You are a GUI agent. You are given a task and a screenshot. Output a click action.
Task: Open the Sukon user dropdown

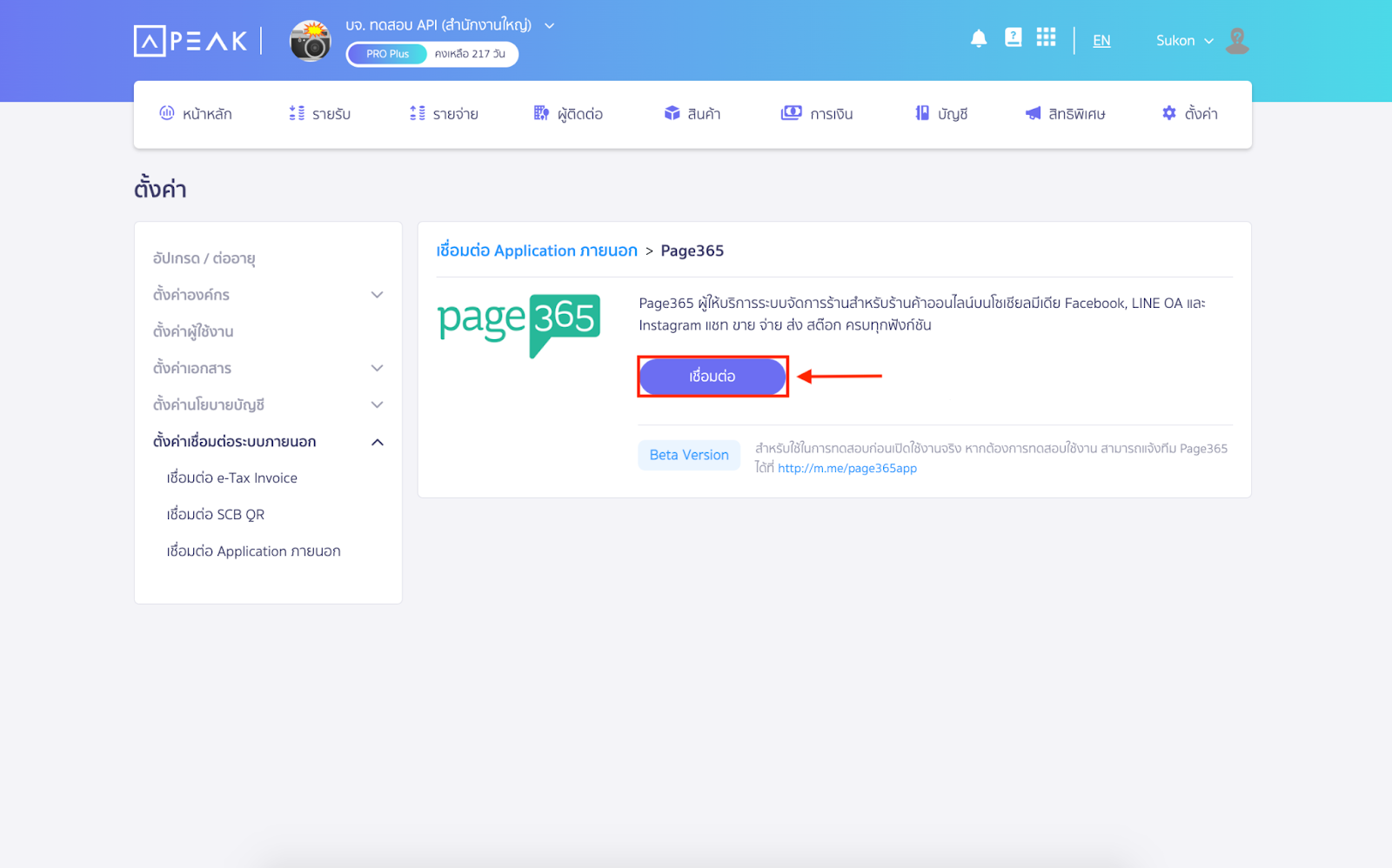(1184, 41)
